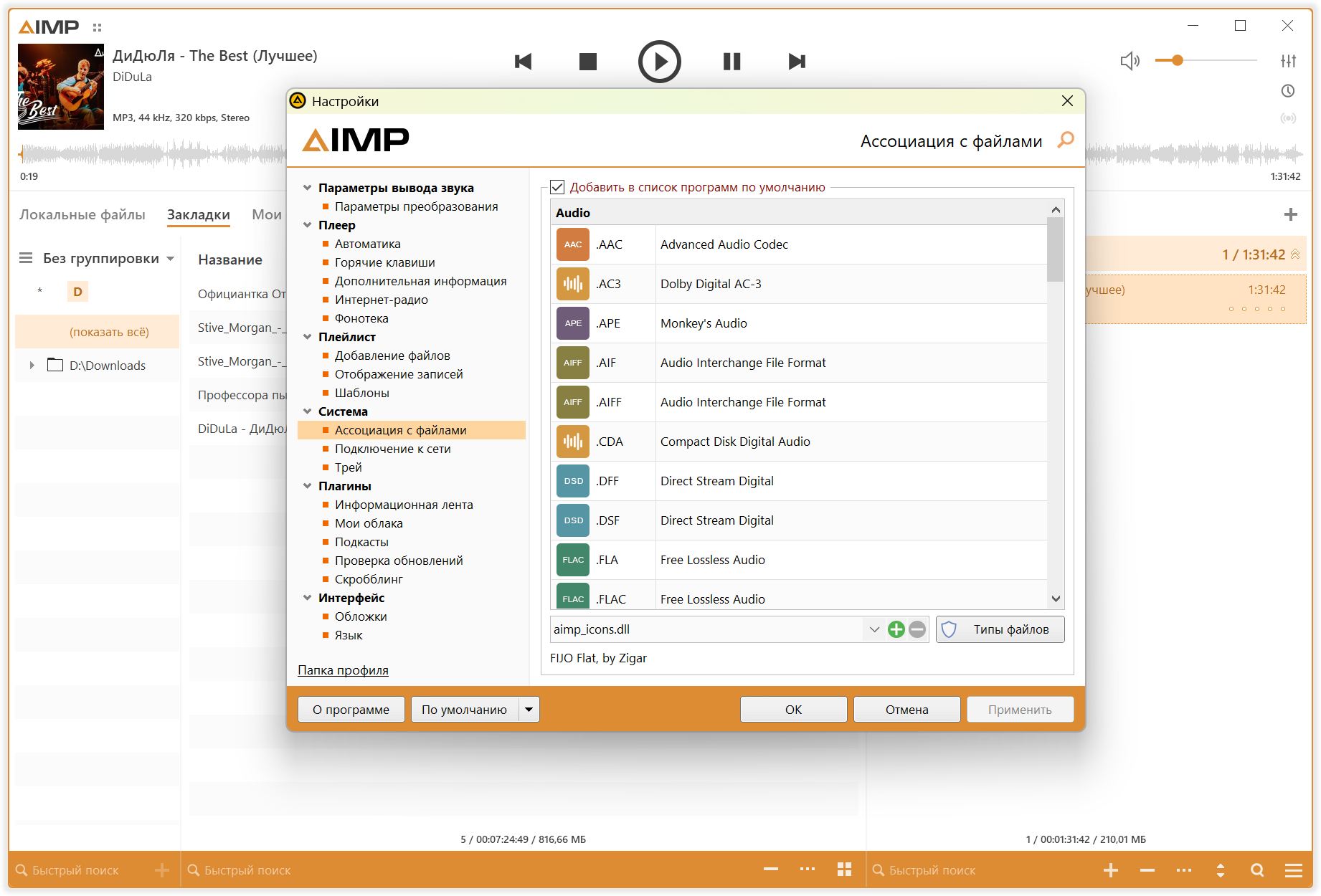Confirm settings with the OK button
The width and height of the screenshot is (1321, 896).
coord(793,710)
